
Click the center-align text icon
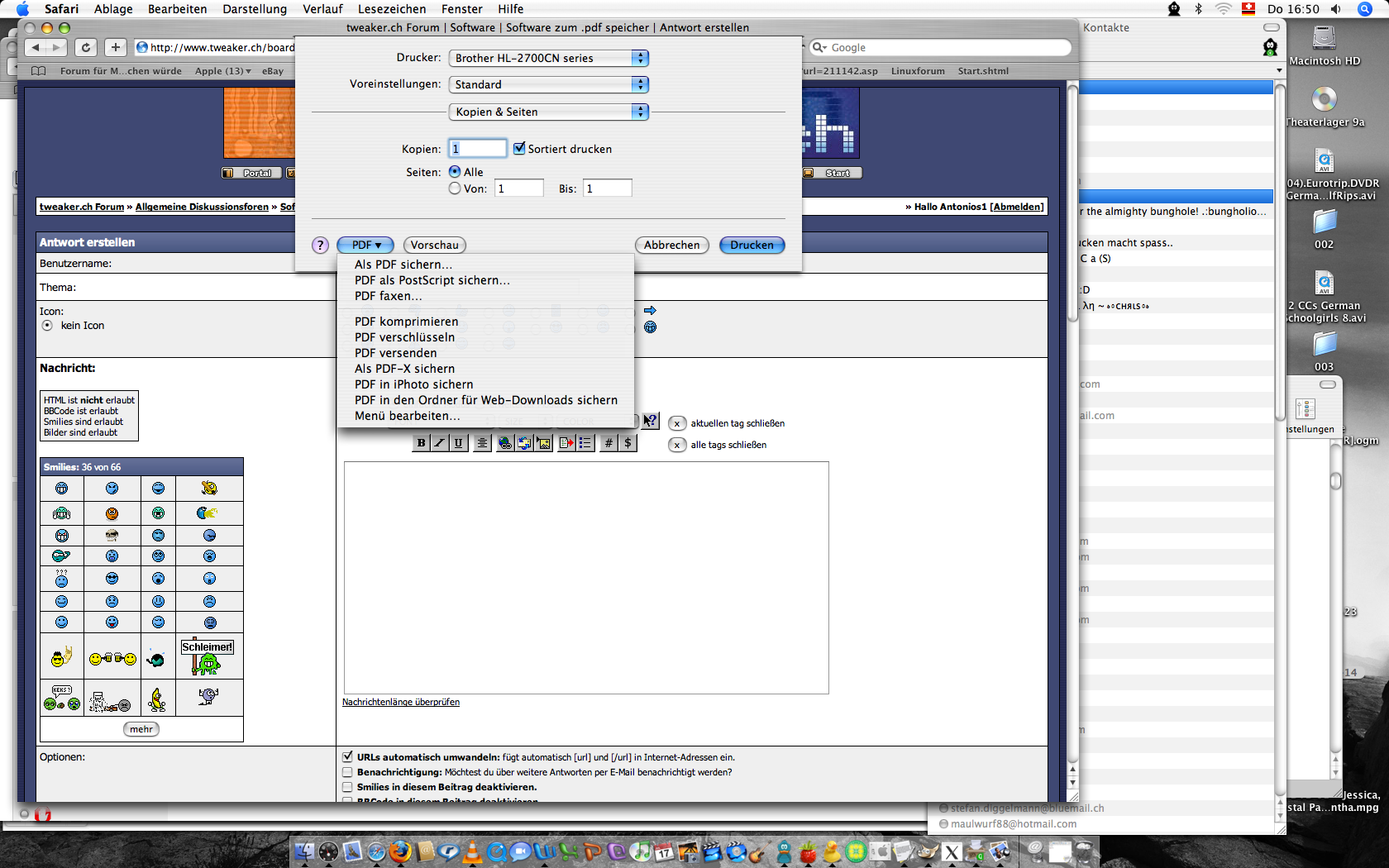click(x=482, y=443)
